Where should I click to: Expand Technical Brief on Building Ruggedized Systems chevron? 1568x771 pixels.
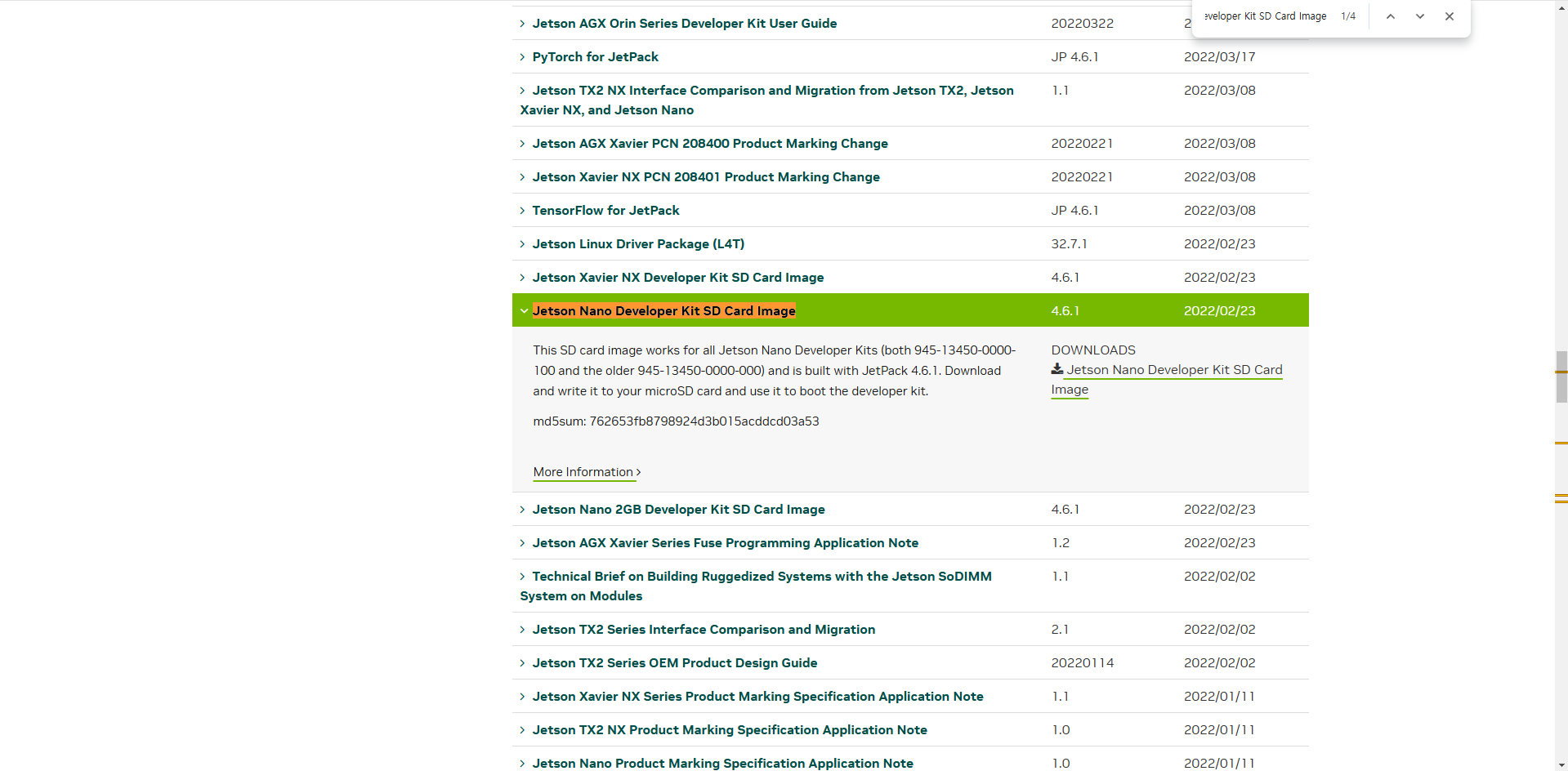point(523,577)
